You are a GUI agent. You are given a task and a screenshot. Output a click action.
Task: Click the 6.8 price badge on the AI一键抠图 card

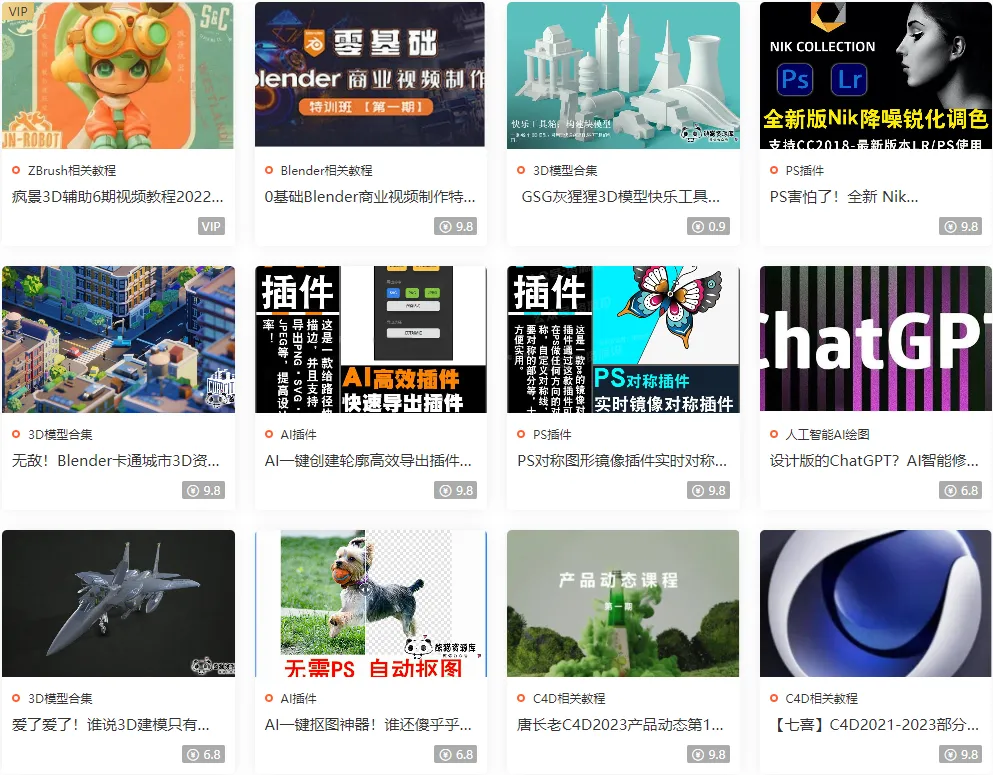tap(455, 754)
